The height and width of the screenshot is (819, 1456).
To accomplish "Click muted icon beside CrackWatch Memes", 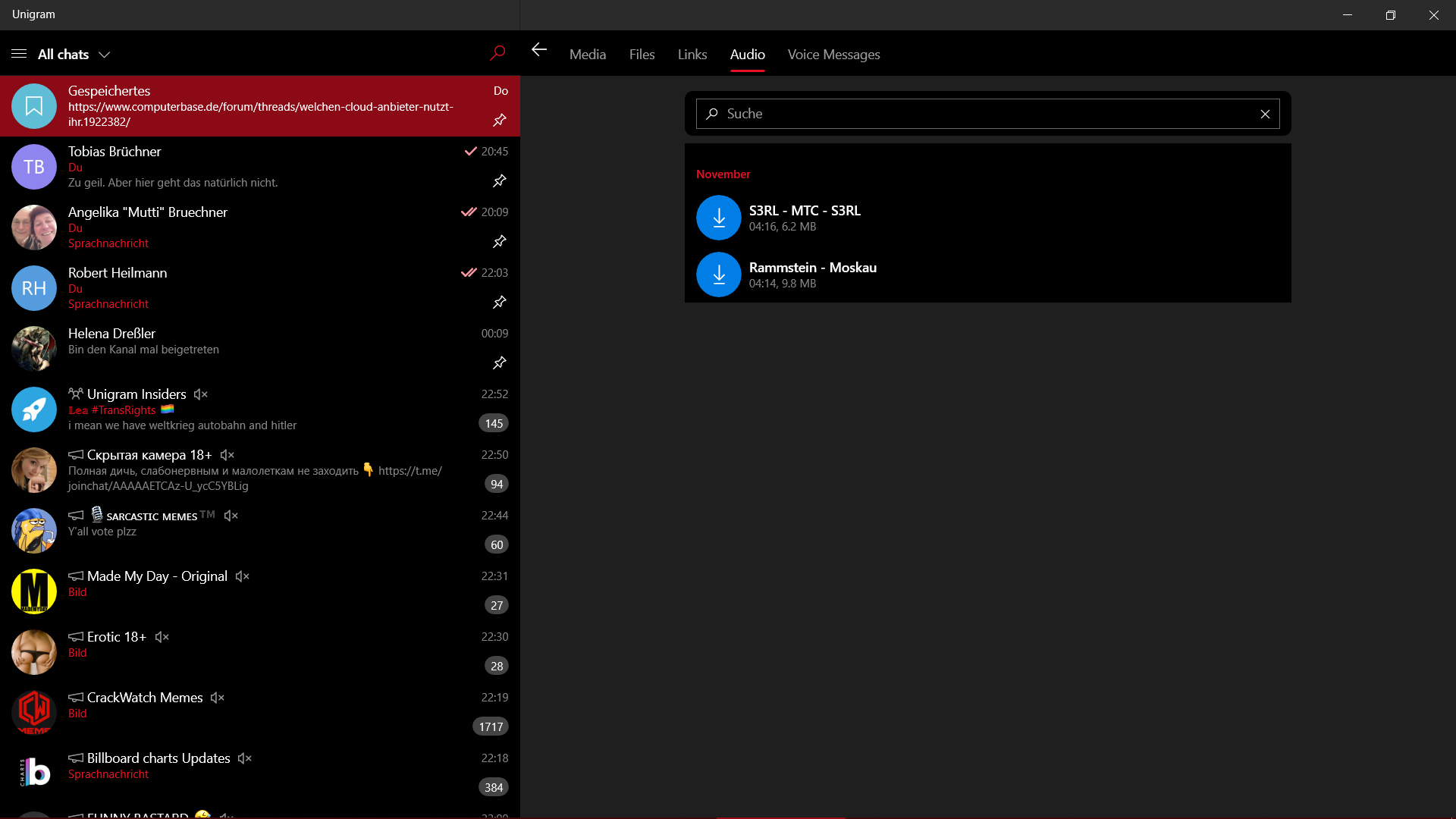I will (x=217, y=698).
